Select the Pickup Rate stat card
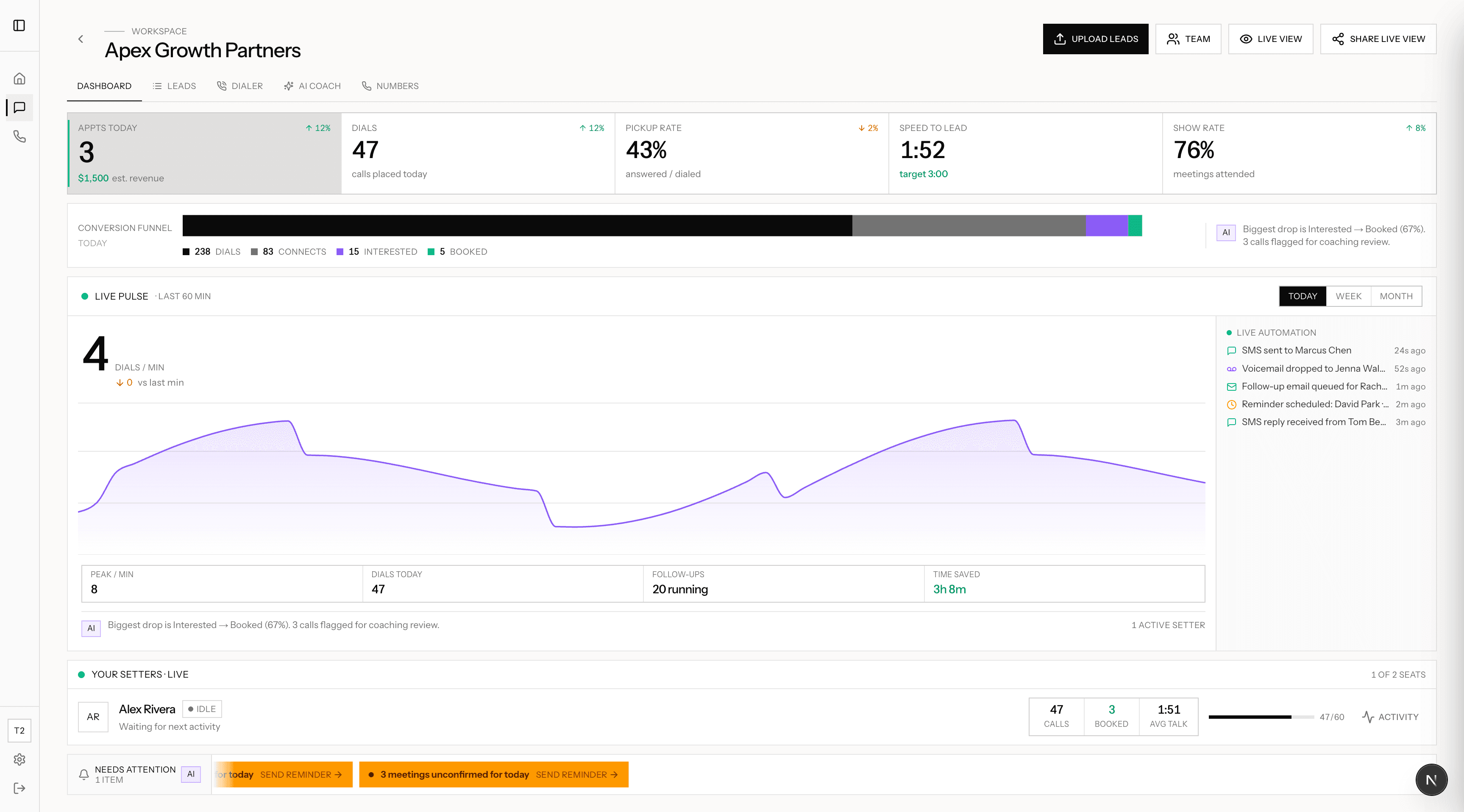The height and width of the screenshot is (812, 1464). click(752, 153)
